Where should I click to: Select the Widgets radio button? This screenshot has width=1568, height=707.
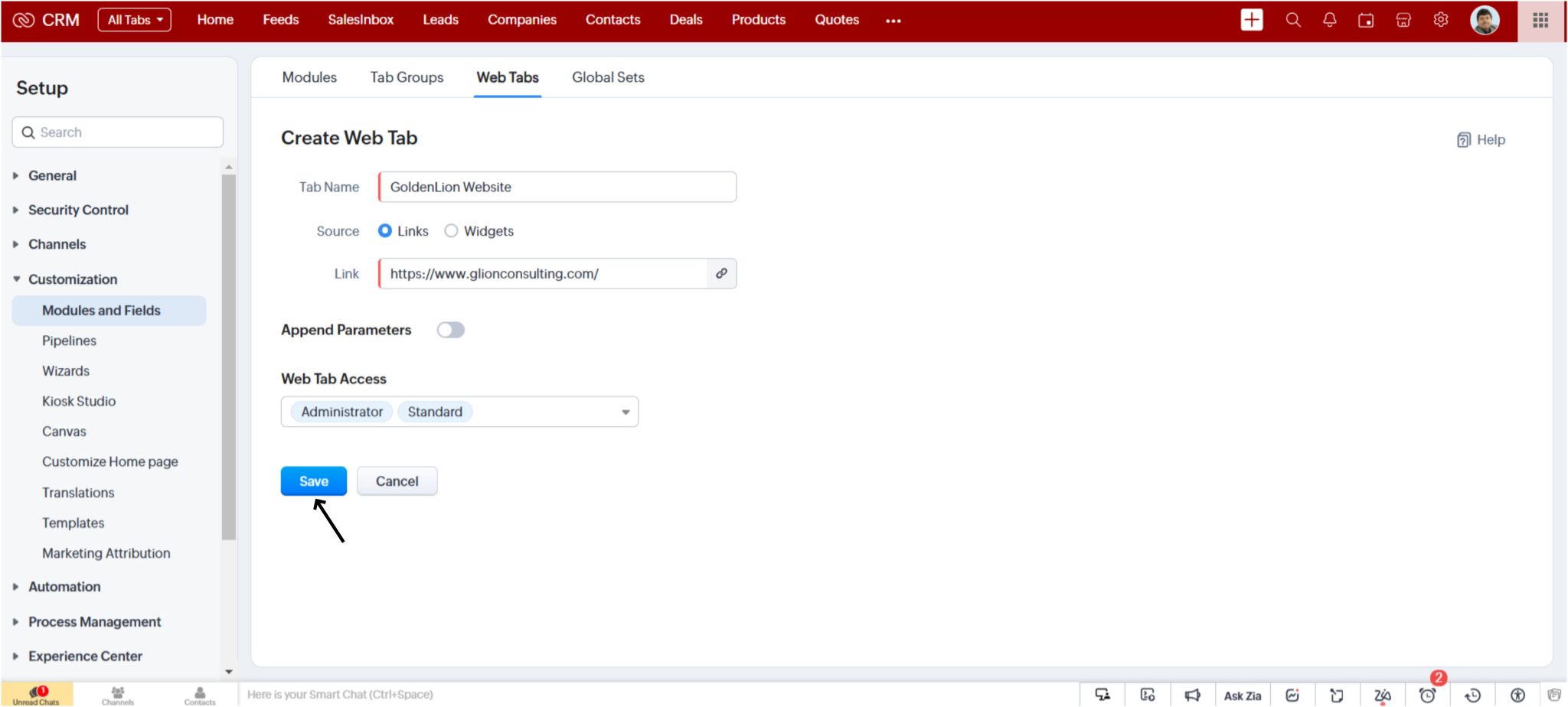(451, 230)
